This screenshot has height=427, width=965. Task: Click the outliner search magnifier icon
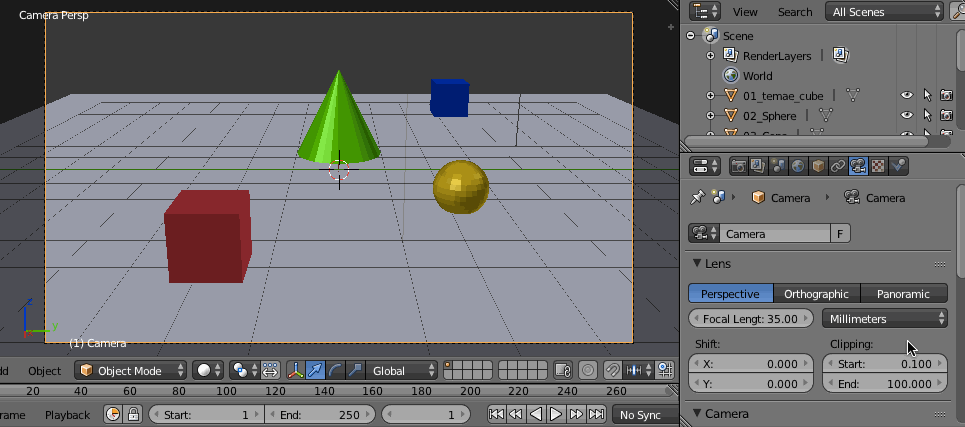[960, 11]
